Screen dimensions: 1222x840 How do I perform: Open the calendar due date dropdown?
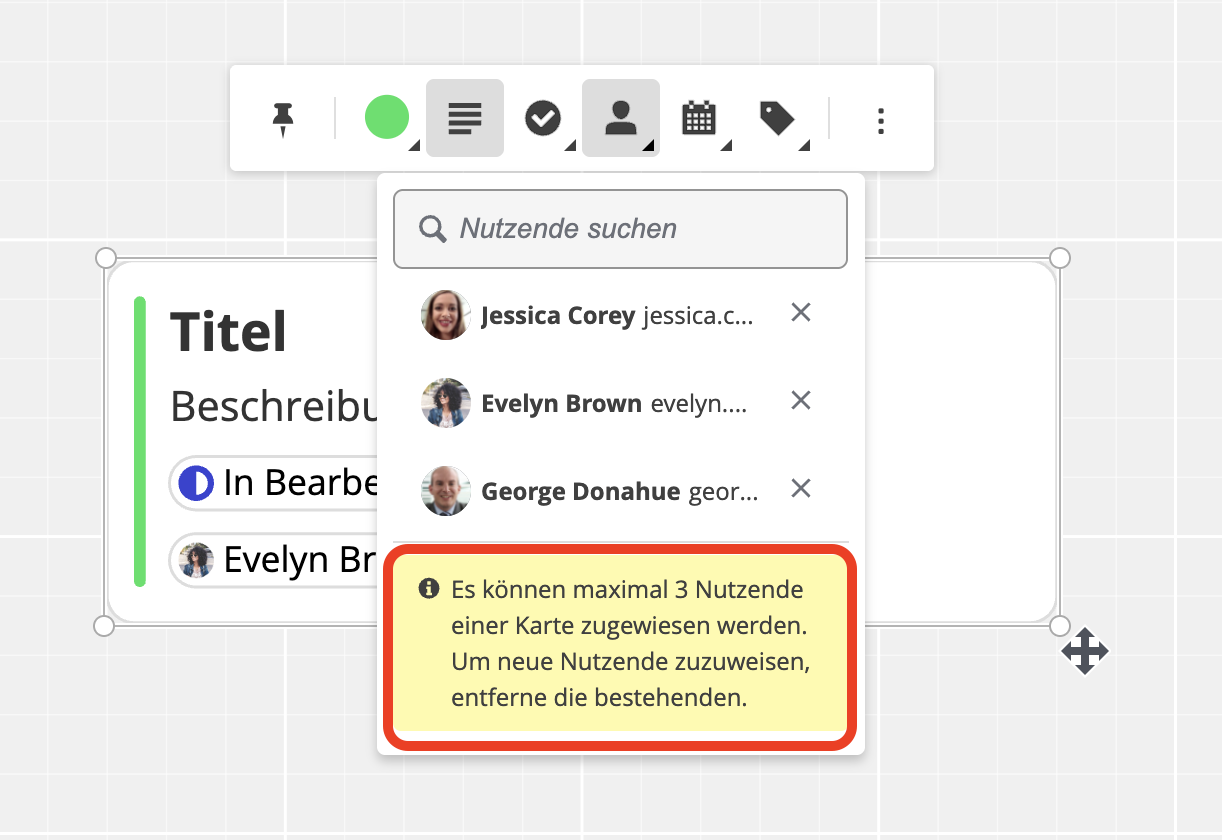[699, 118]
